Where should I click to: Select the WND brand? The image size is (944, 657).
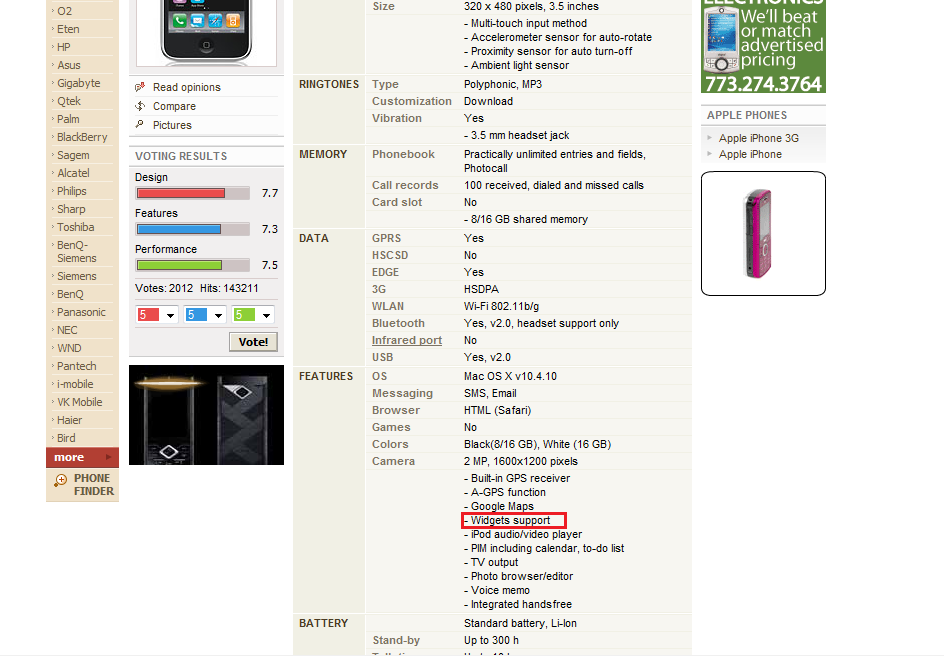click(x=69, y=349)
